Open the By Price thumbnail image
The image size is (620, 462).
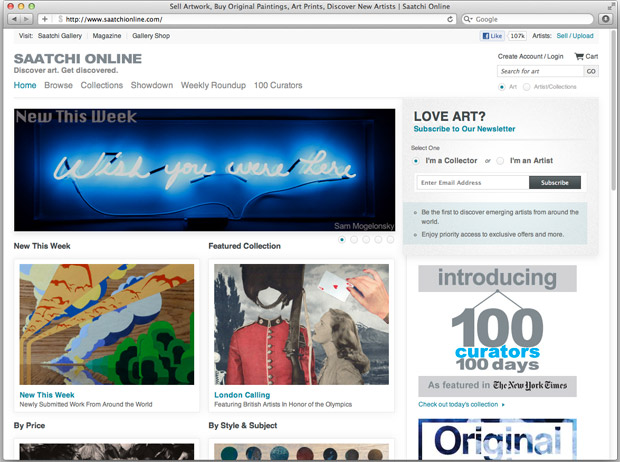point(107,452)
